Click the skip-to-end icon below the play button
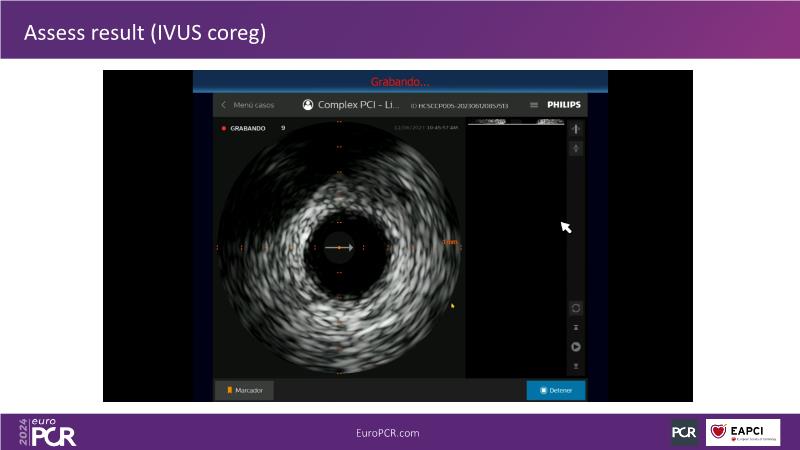Image resolution: width=800 pixels, height=450 pixels. (x=576, y=366)
